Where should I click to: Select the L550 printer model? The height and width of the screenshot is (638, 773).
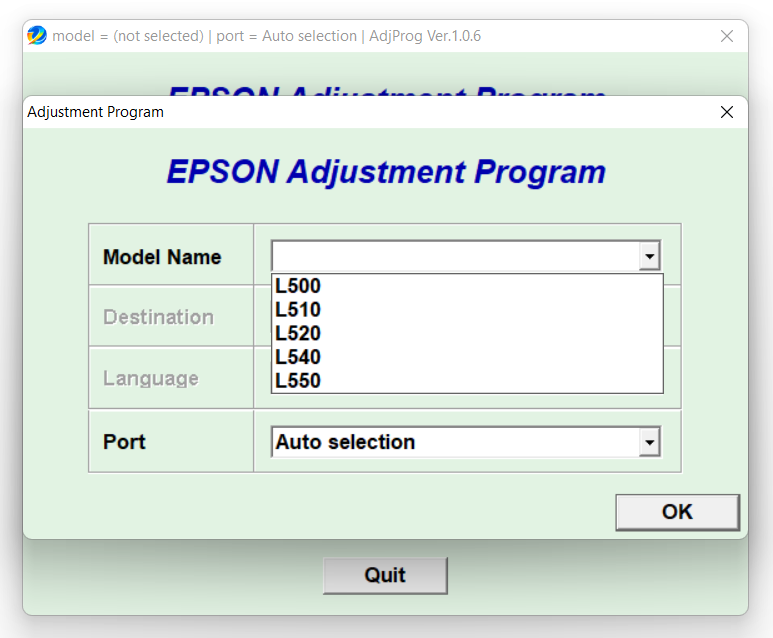467,381
